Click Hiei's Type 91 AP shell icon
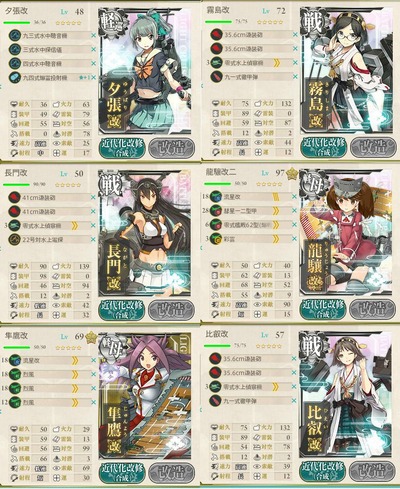 215,400
